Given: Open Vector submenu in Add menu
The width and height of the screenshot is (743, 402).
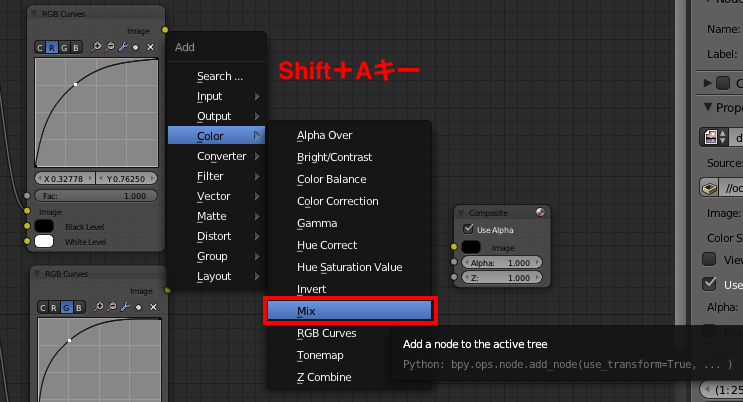Looking at the screenshot, I should click(217, 196).
